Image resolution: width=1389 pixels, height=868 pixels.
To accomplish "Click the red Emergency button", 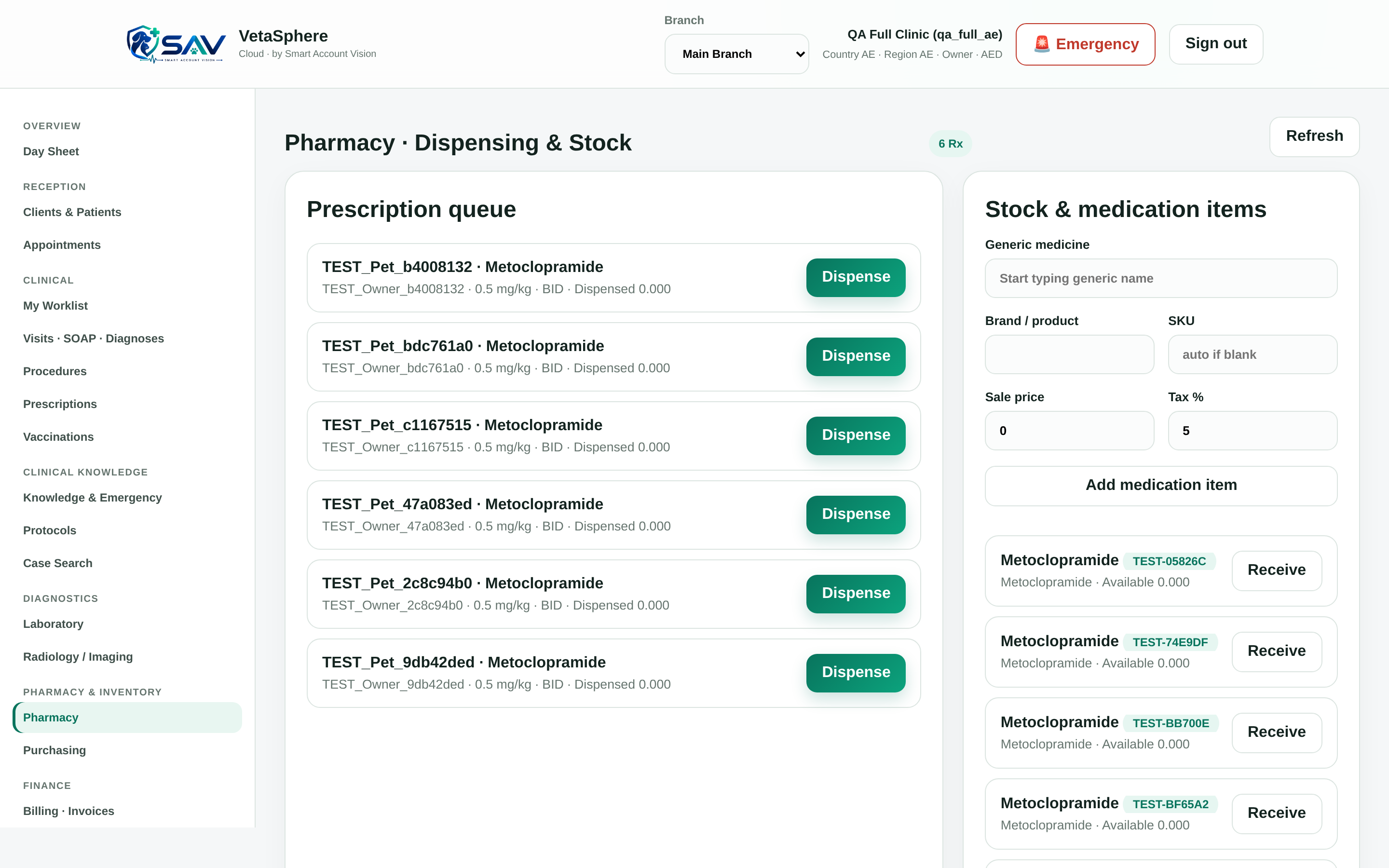I will (1085, 44).
